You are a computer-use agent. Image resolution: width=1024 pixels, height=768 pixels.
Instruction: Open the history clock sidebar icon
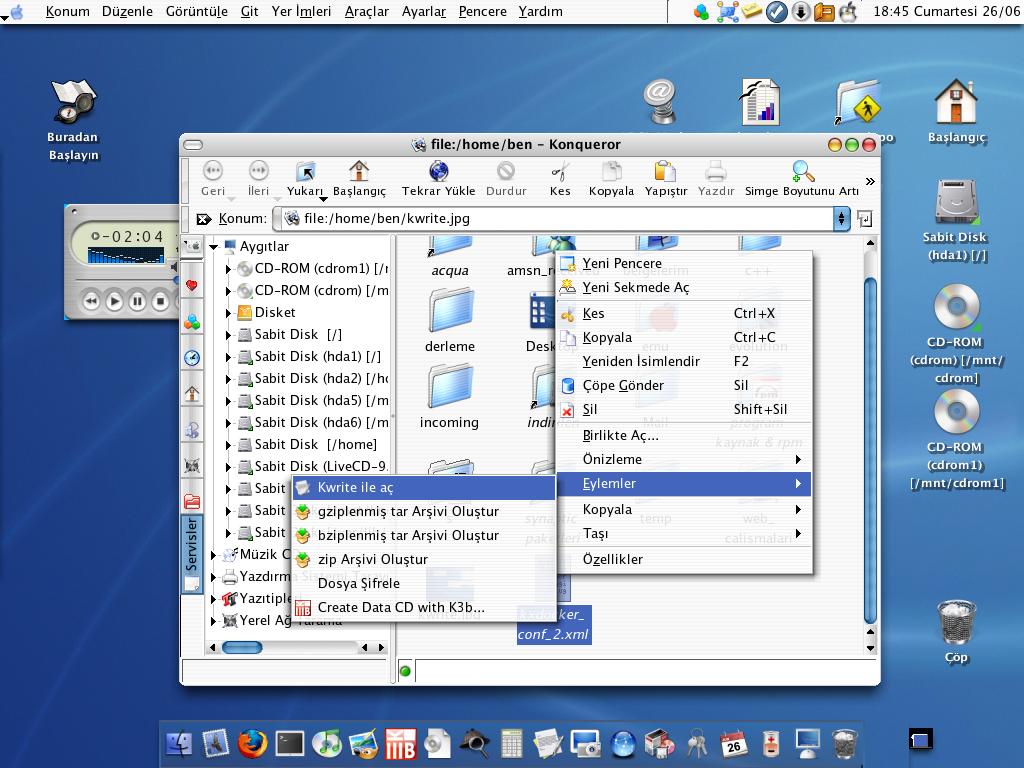(192, 358)
